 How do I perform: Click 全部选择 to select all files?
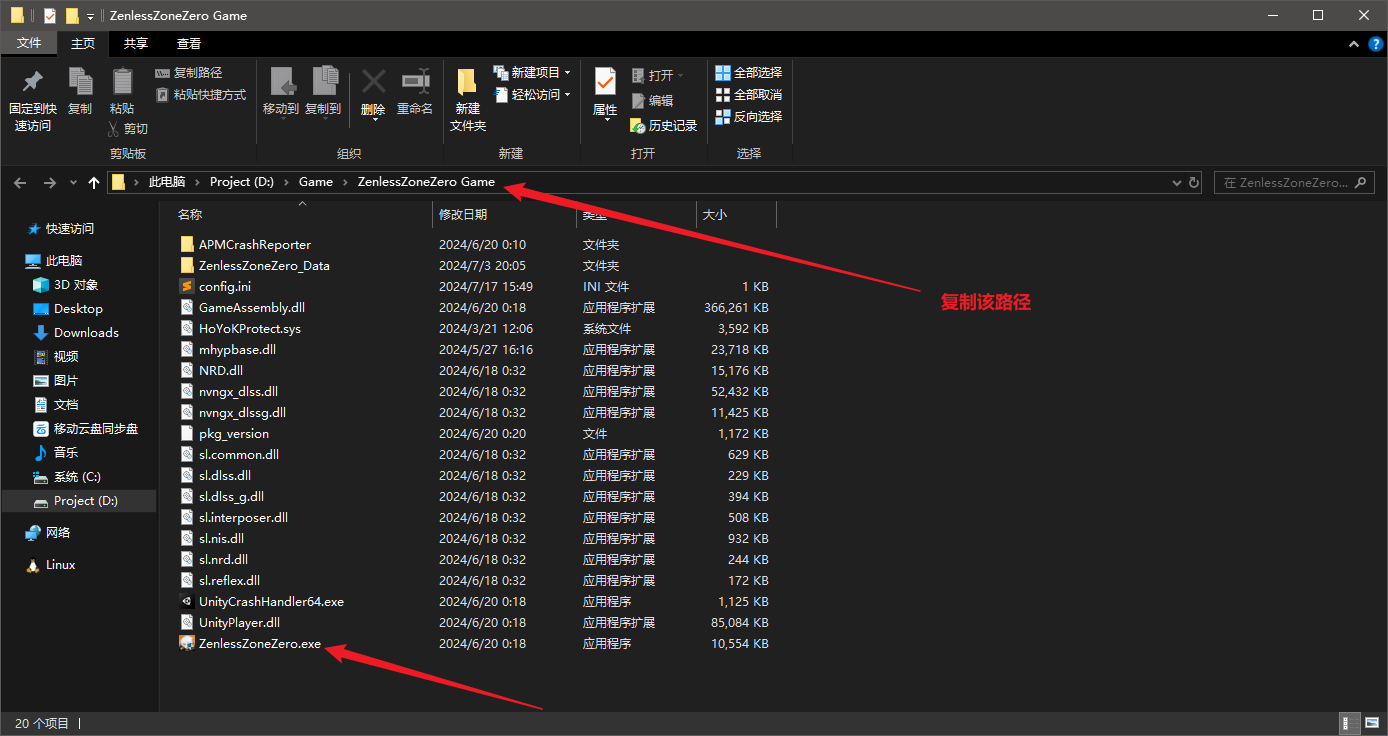(748, 71)
